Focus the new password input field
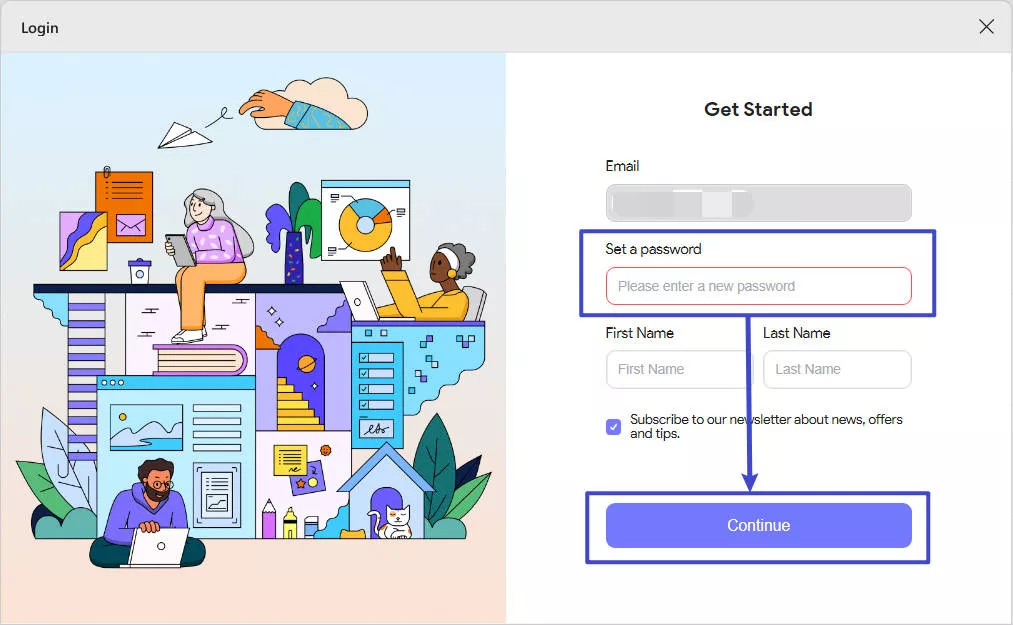Image resolution: width=1013 pixels, height=625 pixels. coord(758,286)
